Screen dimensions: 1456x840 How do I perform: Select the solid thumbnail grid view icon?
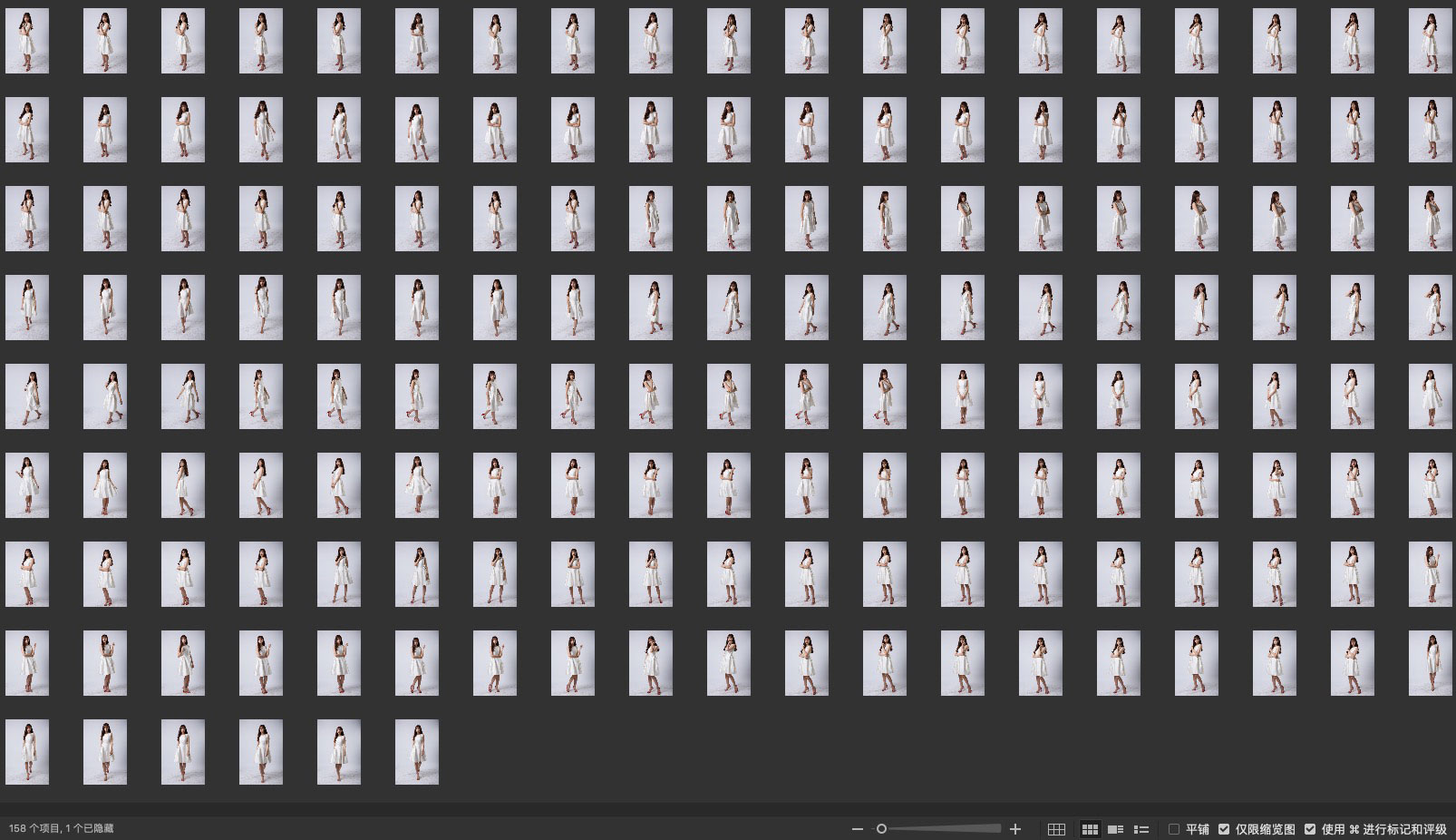pos(1090,829)
